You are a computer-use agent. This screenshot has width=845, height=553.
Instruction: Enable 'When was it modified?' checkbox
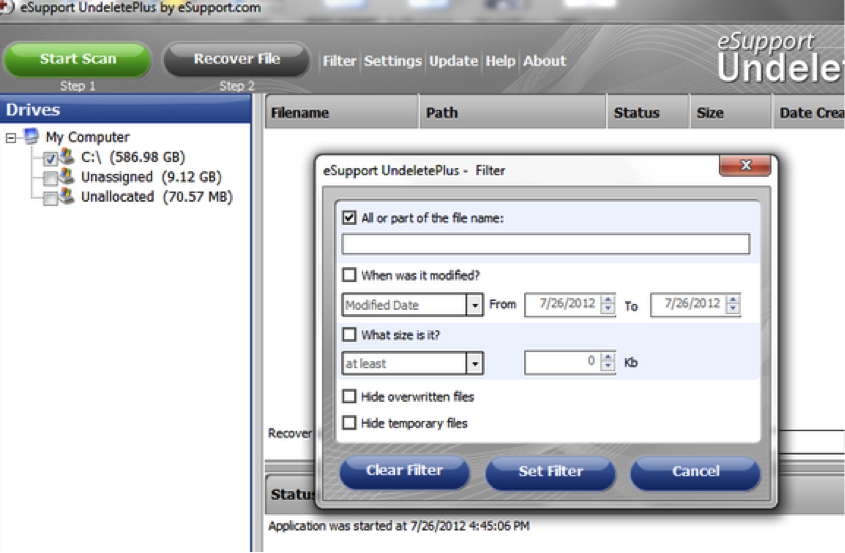[349, 275]
